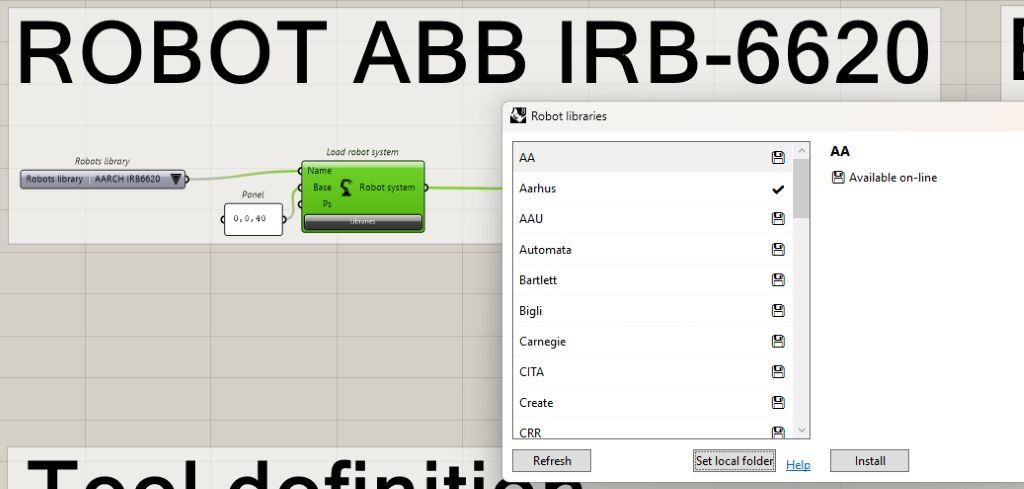Click the Available on-line status text
This screenshot has width=1024, height=489.
click(x=893, y=178)
